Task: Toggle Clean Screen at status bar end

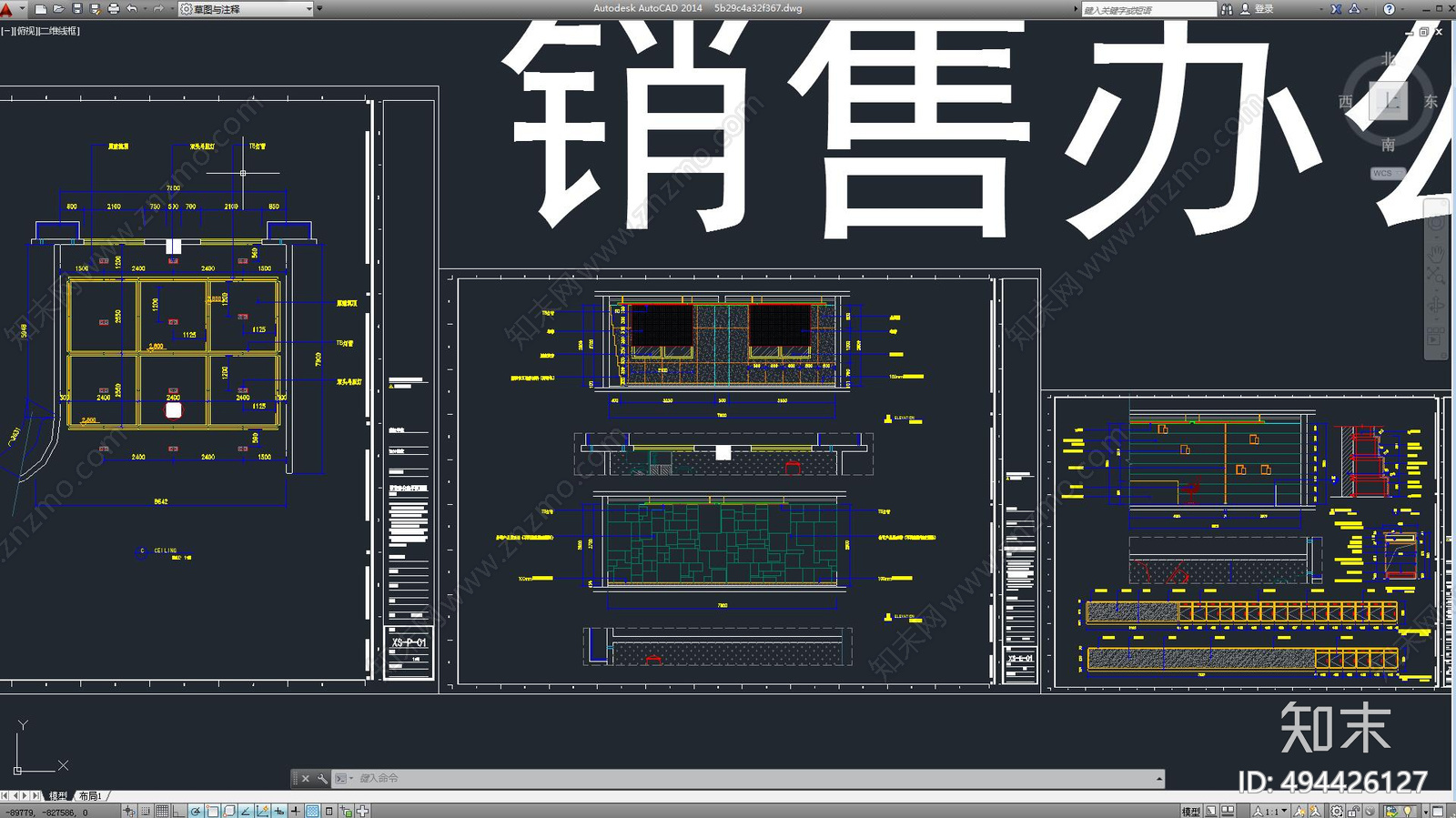Action: click(1438, 811)
